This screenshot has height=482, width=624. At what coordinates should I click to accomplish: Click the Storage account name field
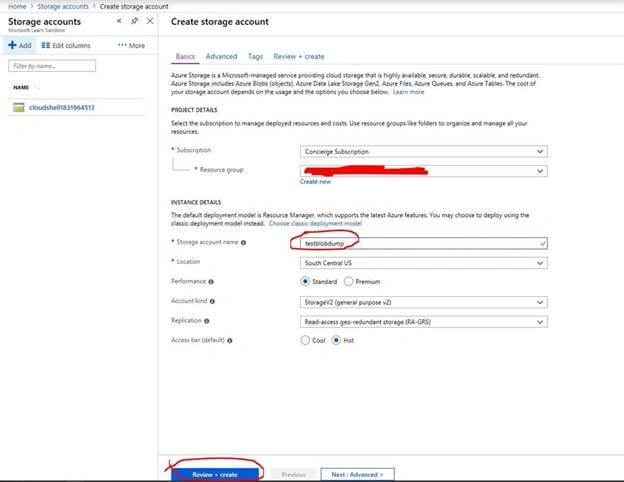[423, 243]
